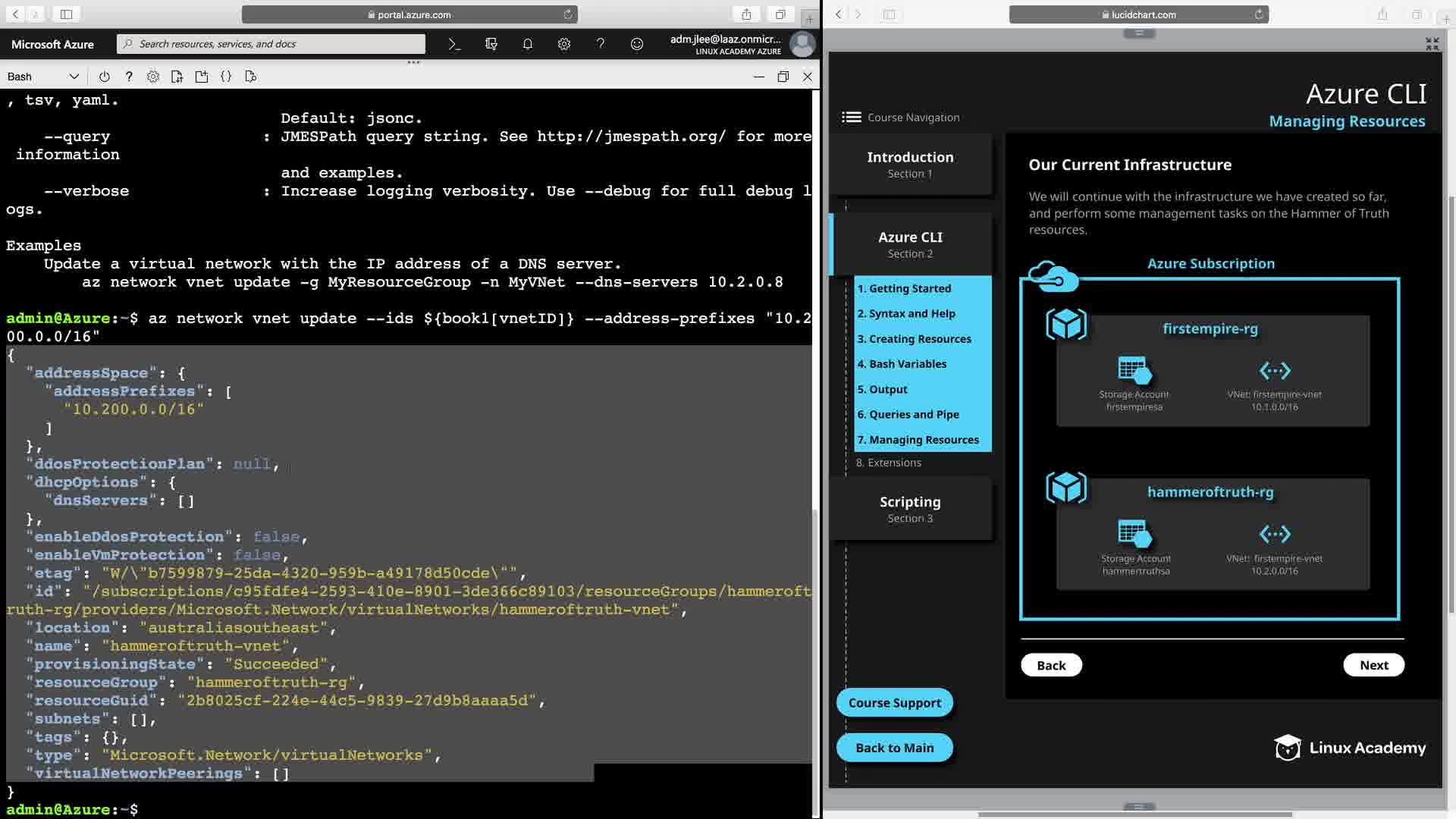The height and width of the screenshot is (819, 1456).
Task: Select the Introduction Section 1 tab
Action: (910, 165)
